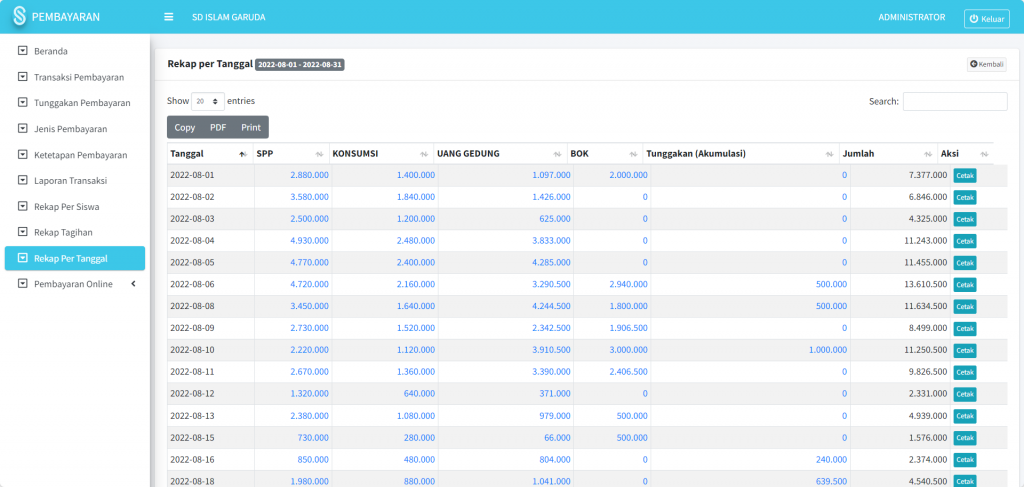Sort by the Aksi column arrows
Viewport: 1024px width, 487px height.
tap(984, 154)
